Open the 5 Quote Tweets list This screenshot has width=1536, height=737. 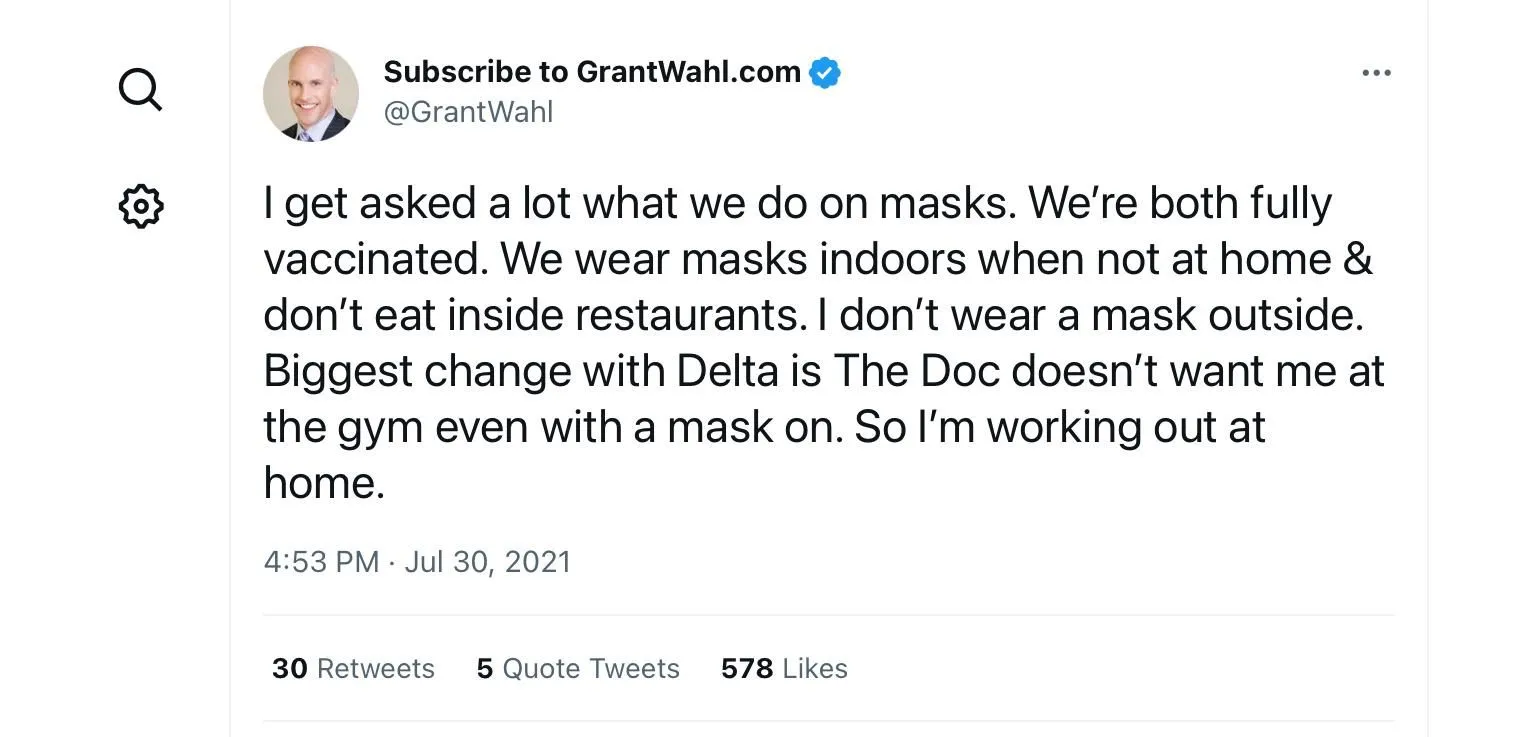[x=578, y=668]
